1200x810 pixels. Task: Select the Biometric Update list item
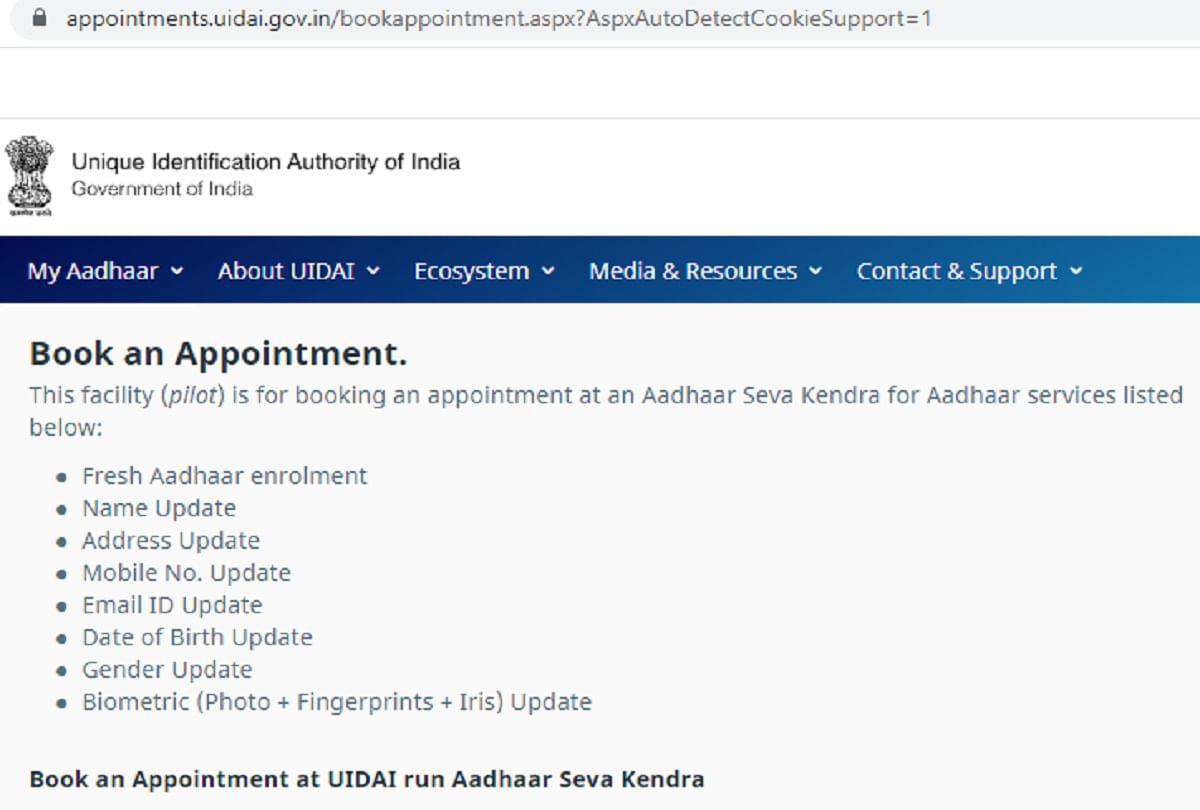click(337, 701)
